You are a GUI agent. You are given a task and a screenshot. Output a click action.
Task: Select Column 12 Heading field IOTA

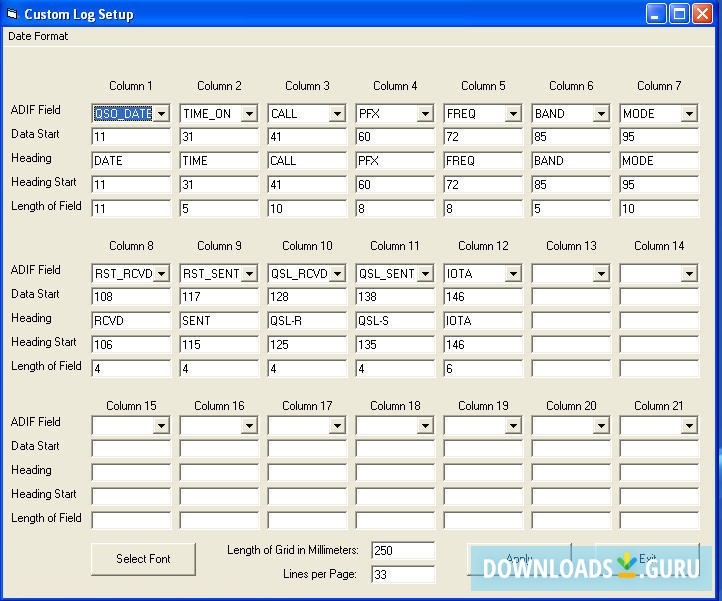483,321
